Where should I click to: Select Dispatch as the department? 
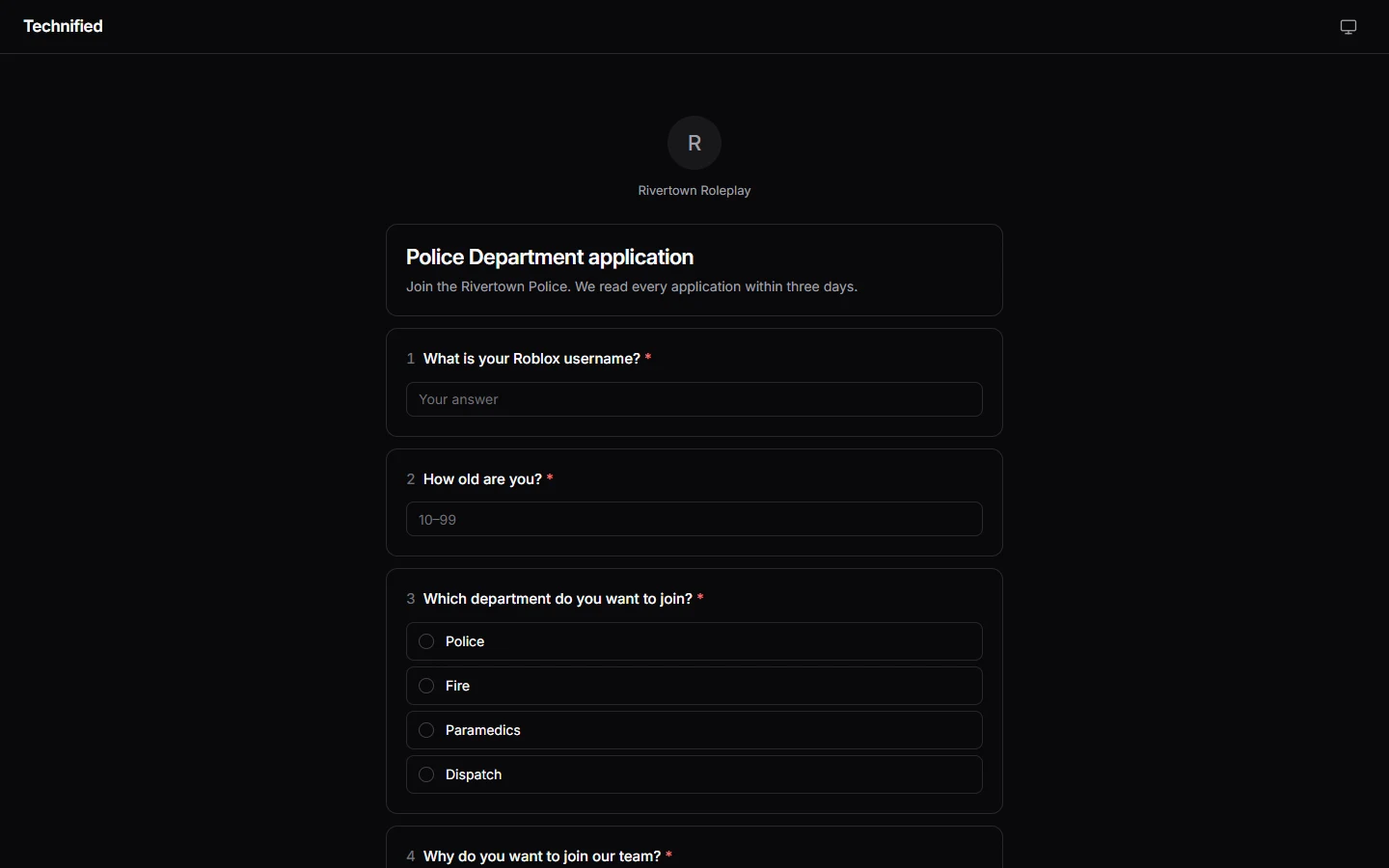(x=694, y=774)
